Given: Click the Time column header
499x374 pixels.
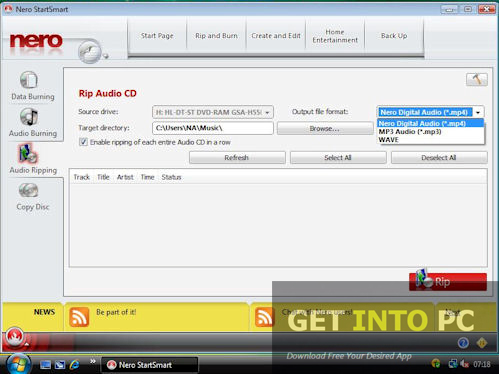Looking at the screenshot, I should click(x=147, y=177).
